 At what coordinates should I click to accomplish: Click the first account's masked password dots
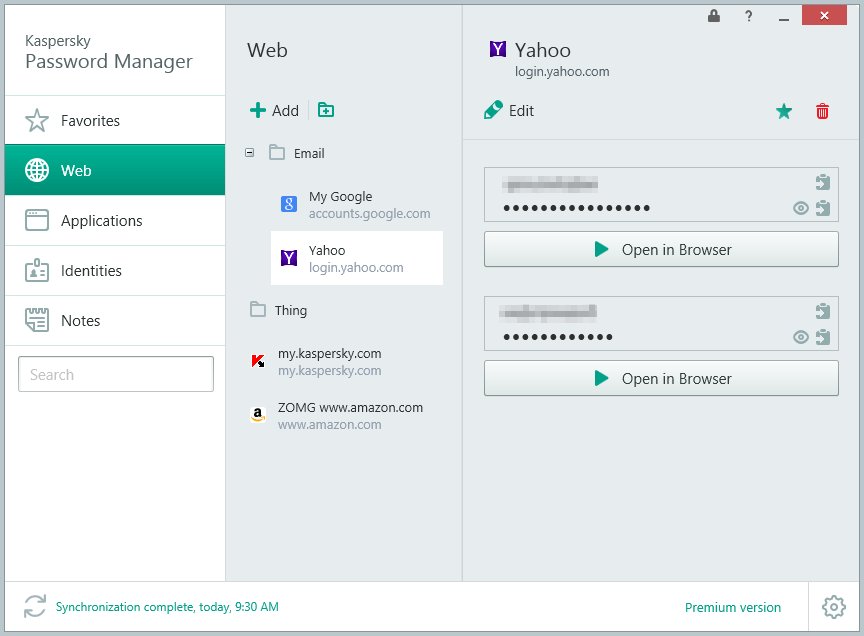pos(576,208)
